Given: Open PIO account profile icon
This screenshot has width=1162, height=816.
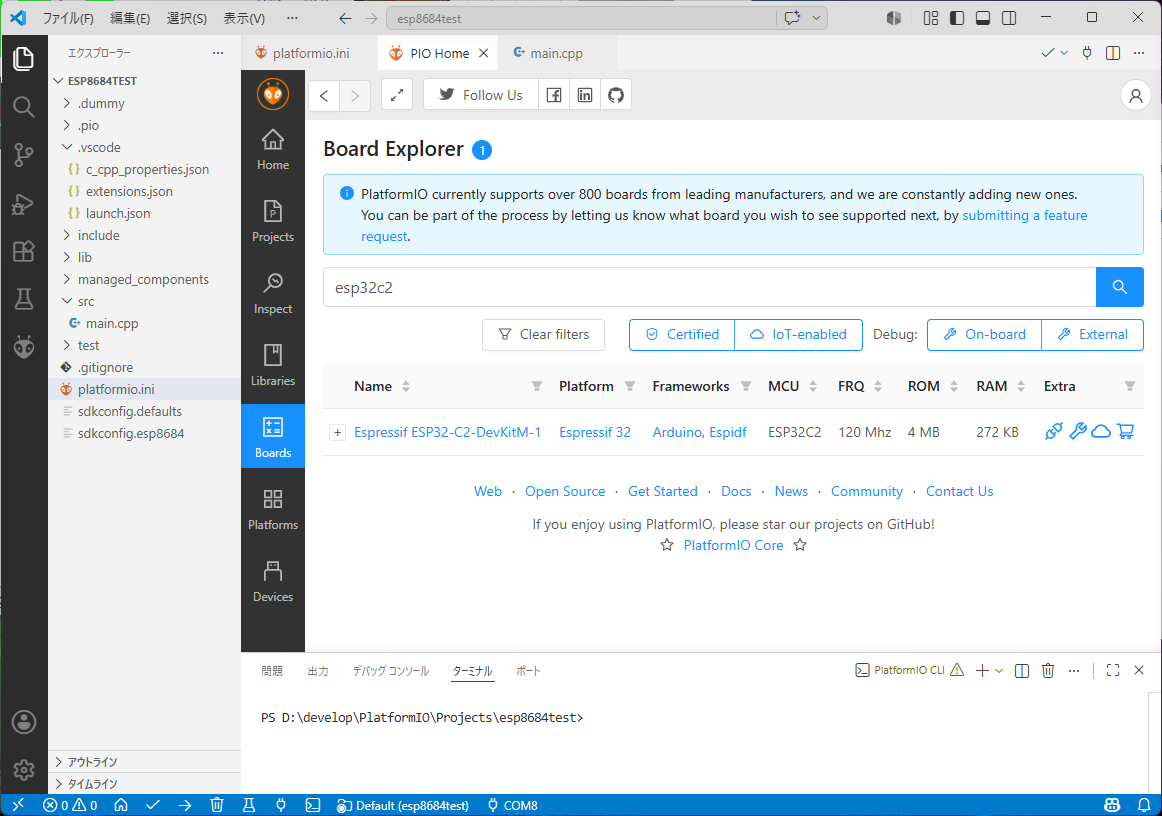Looking at the screenshot, I should [x=1135, y=95].
